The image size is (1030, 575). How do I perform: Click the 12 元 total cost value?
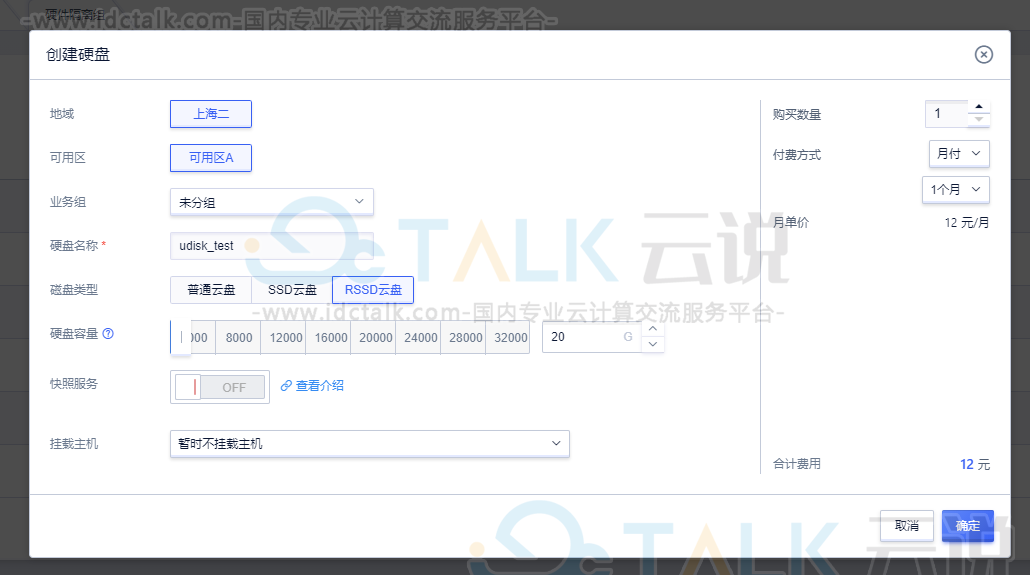975,464
